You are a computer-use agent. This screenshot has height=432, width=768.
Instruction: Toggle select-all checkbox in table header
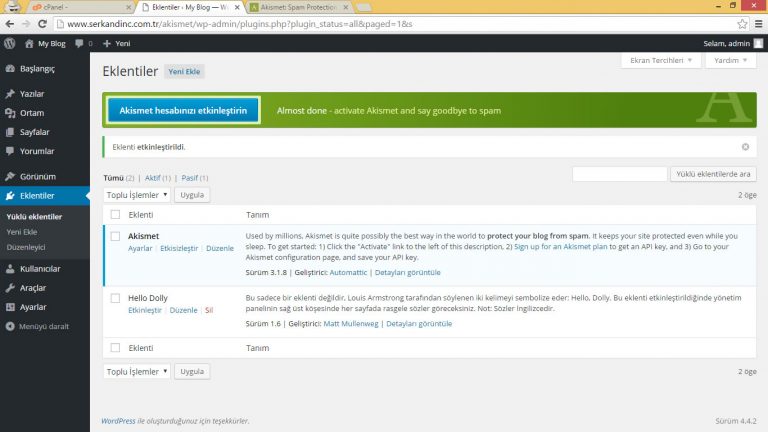[x=115, y=215]
